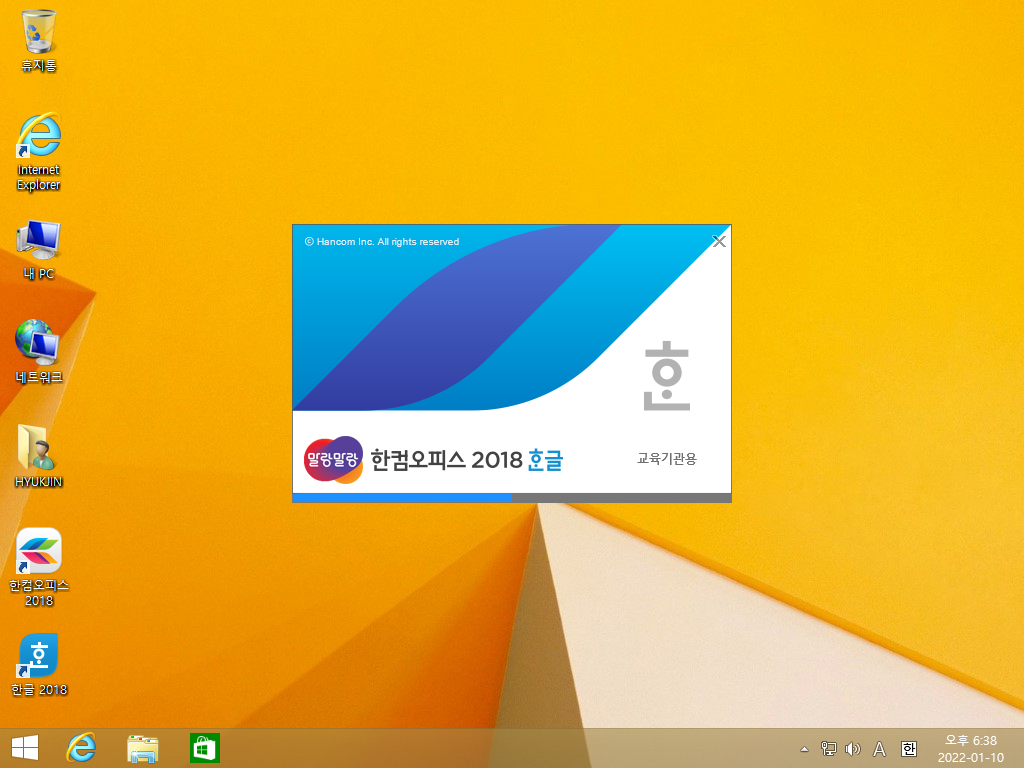Open the Windows Store taskbar icon
1024x768 pixels.
pyautogui.click(x=204, y=748)
